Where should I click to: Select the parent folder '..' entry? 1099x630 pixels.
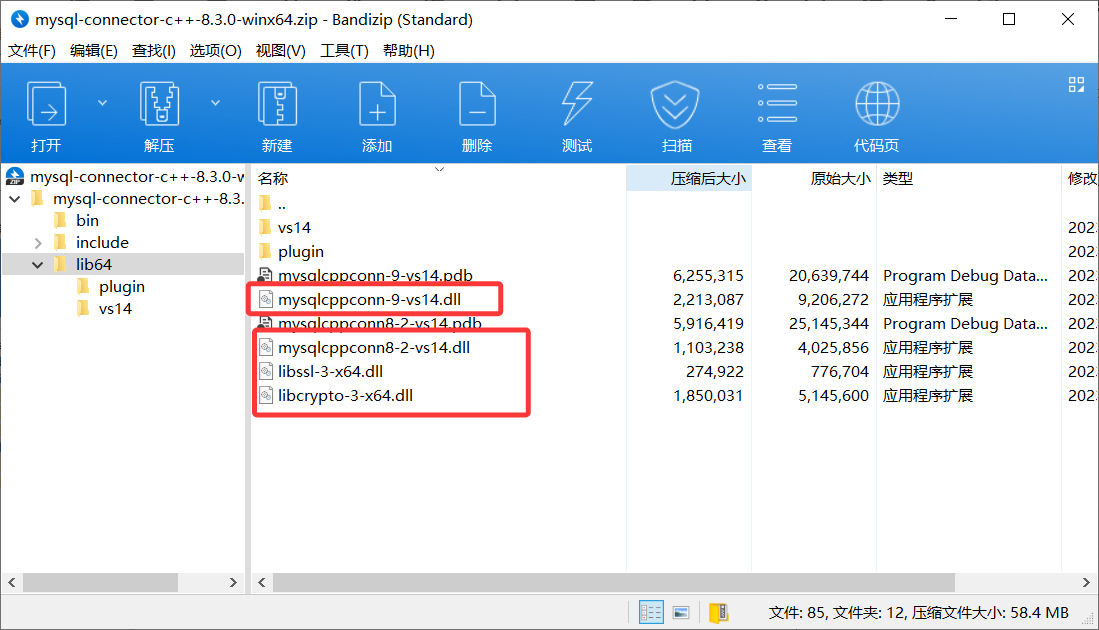(x=282, y=204)
